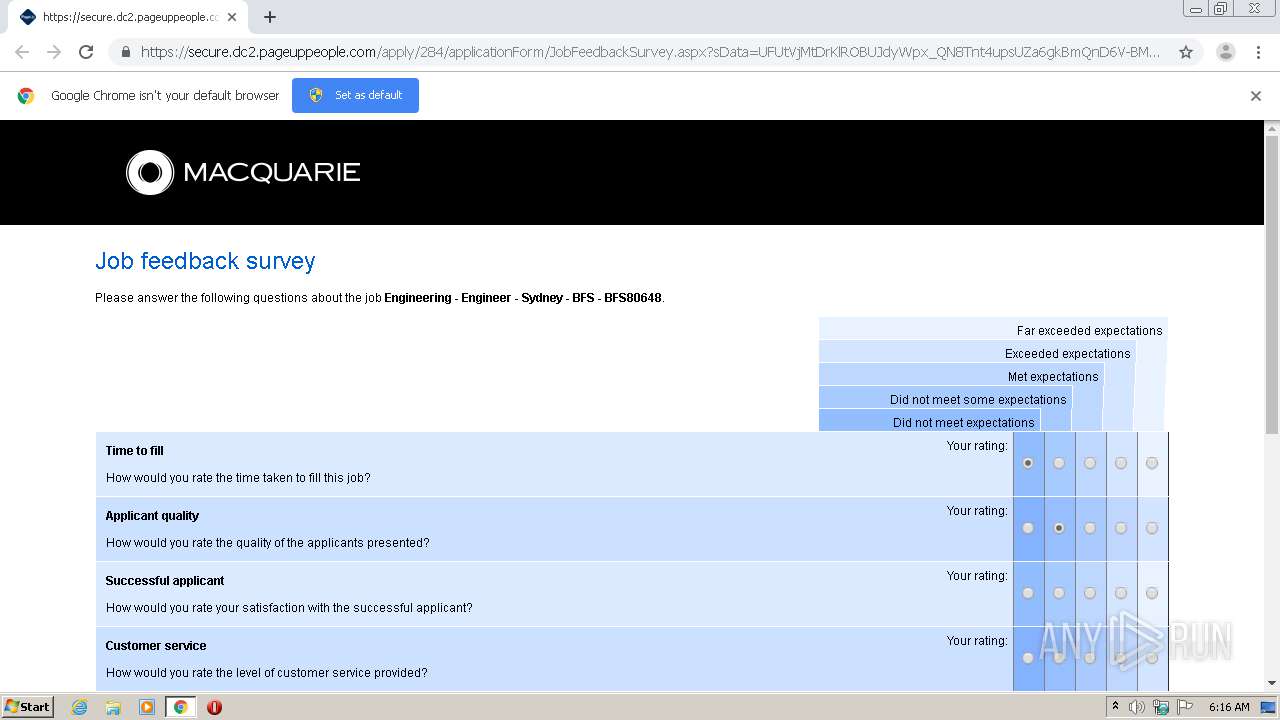Open the Chrome three-dot menu
The image size is (1280, 720).
1258,52
